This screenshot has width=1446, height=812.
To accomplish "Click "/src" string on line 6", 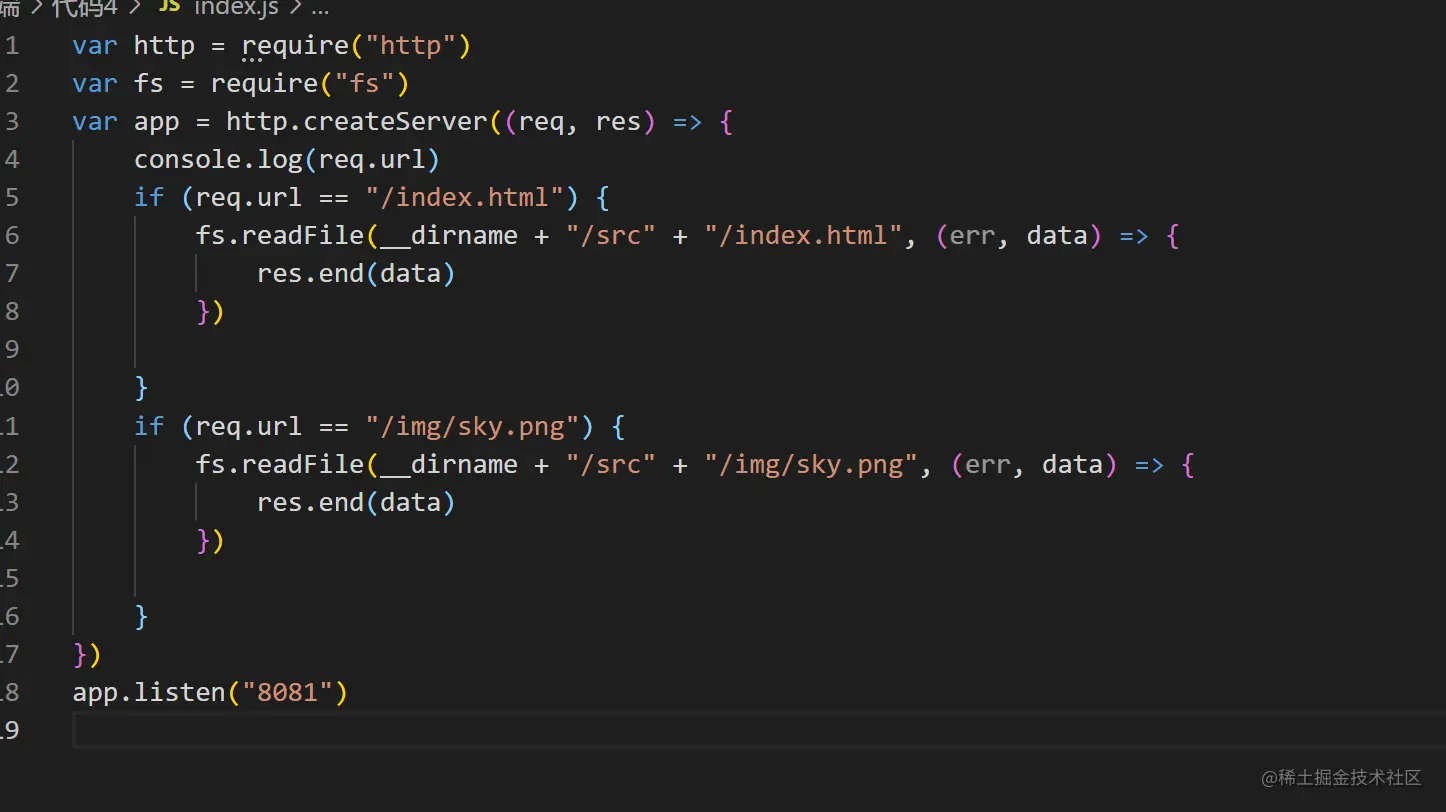I will click(x=610, y=236).
